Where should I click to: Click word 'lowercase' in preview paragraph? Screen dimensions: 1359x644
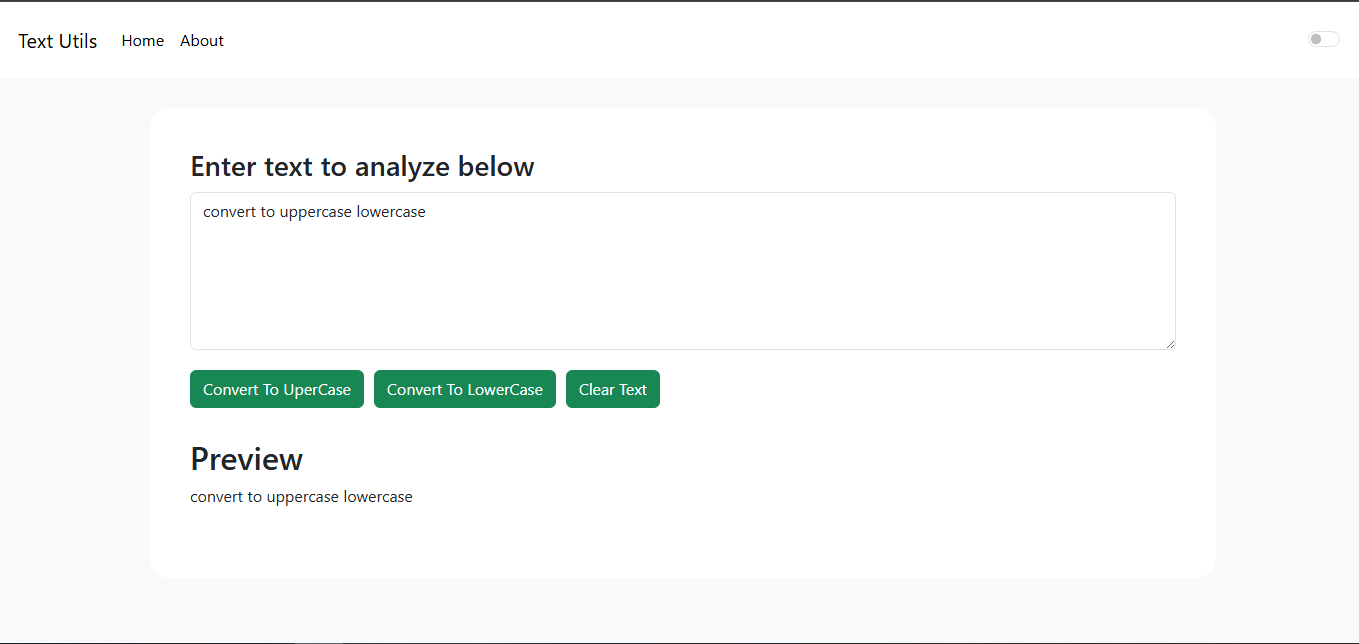tap(378, 497)
